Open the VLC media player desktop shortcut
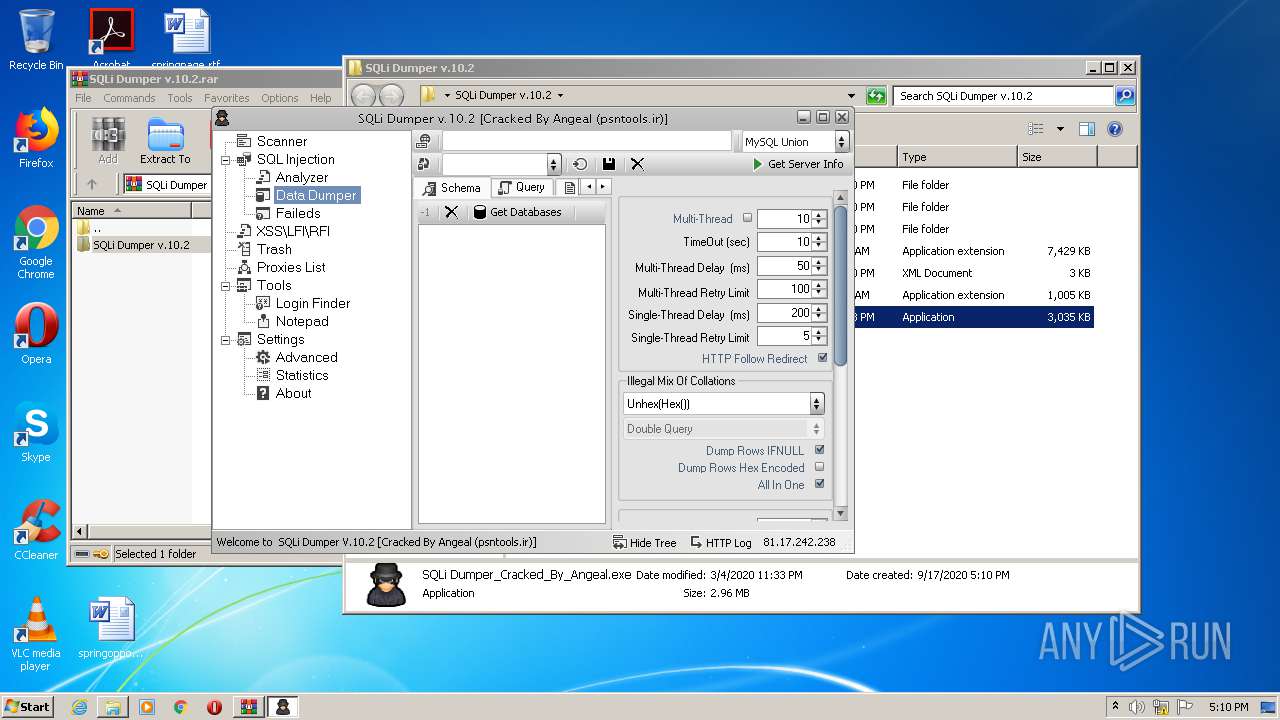This screenshot has height=720, width=1280. point(36,634)
